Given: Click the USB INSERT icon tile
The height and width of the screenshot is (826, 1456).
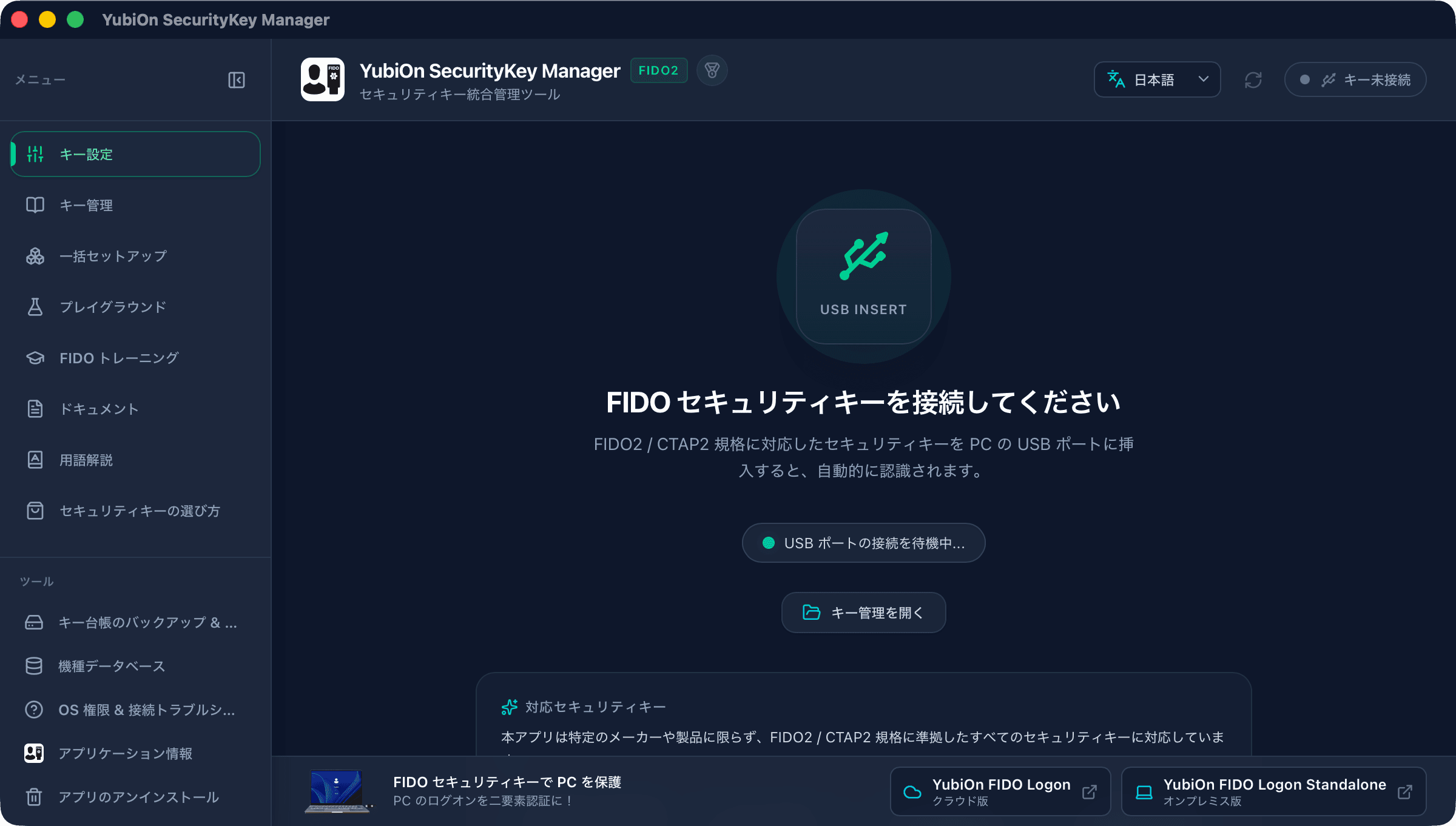Looking at the screenshot, I should (864, 277).
